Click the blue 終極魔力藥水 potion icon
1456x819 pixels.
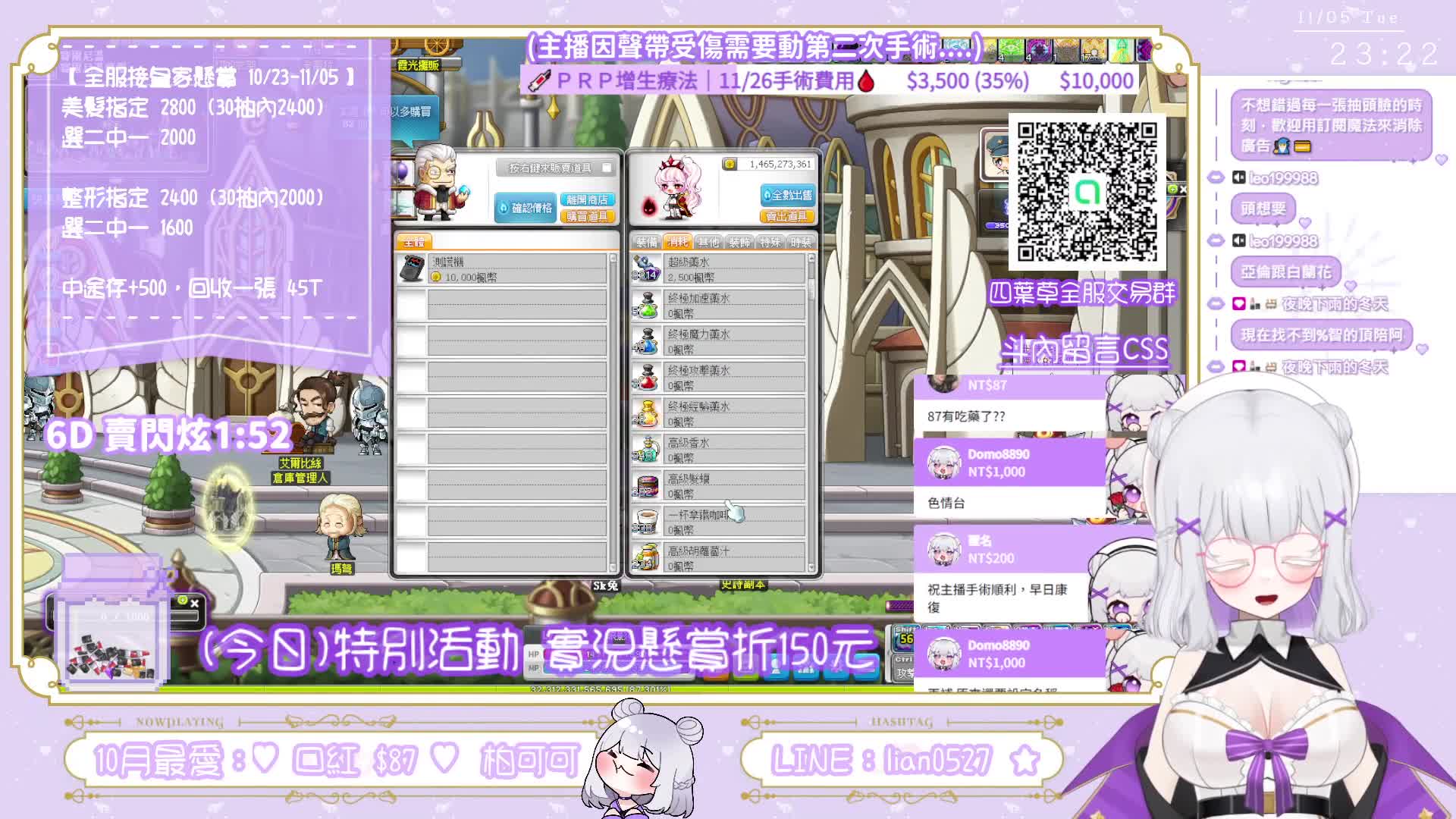click(x=645, y=341)
